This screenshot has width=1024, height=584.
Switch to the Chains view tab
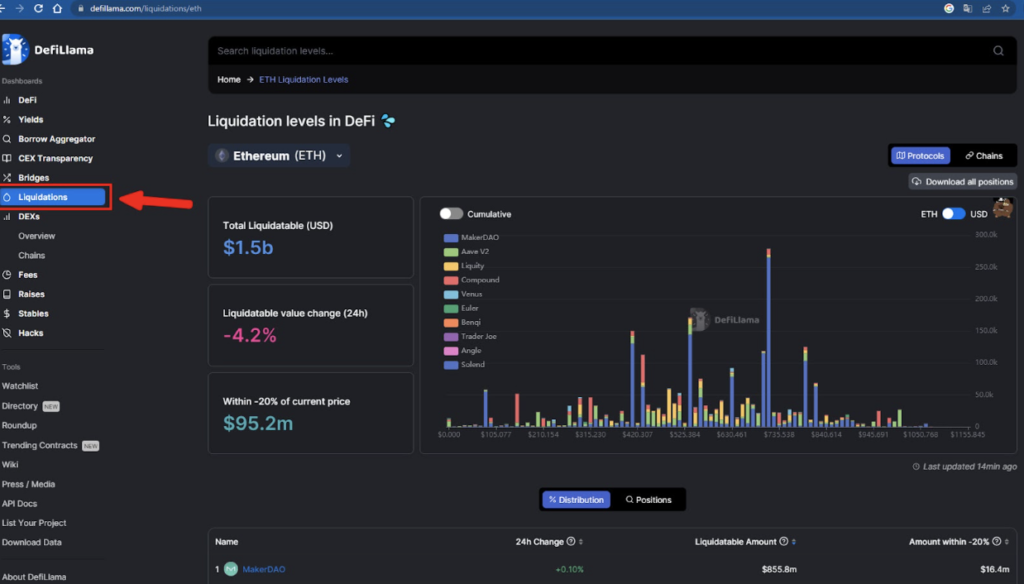(x=984, y=155)
